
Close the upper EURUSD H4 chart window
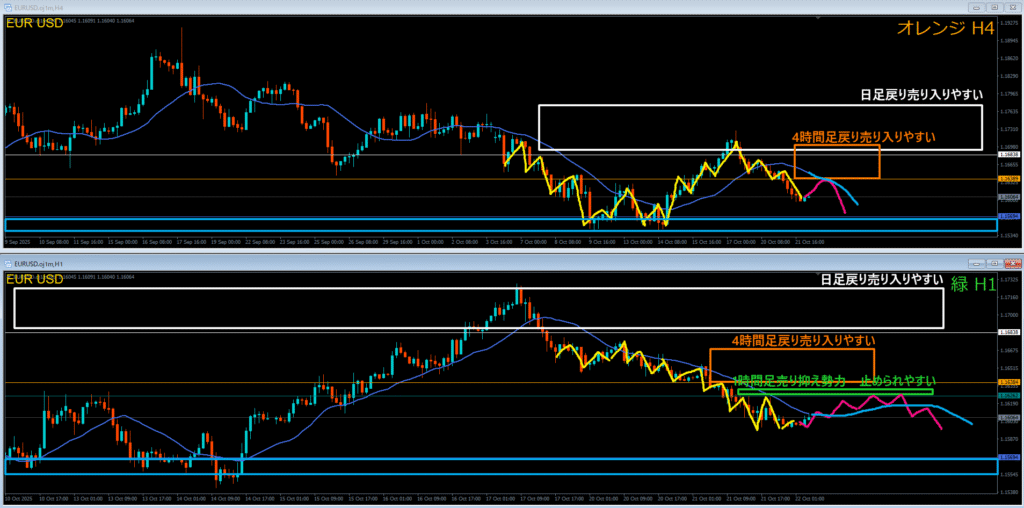click(1011, 6)
